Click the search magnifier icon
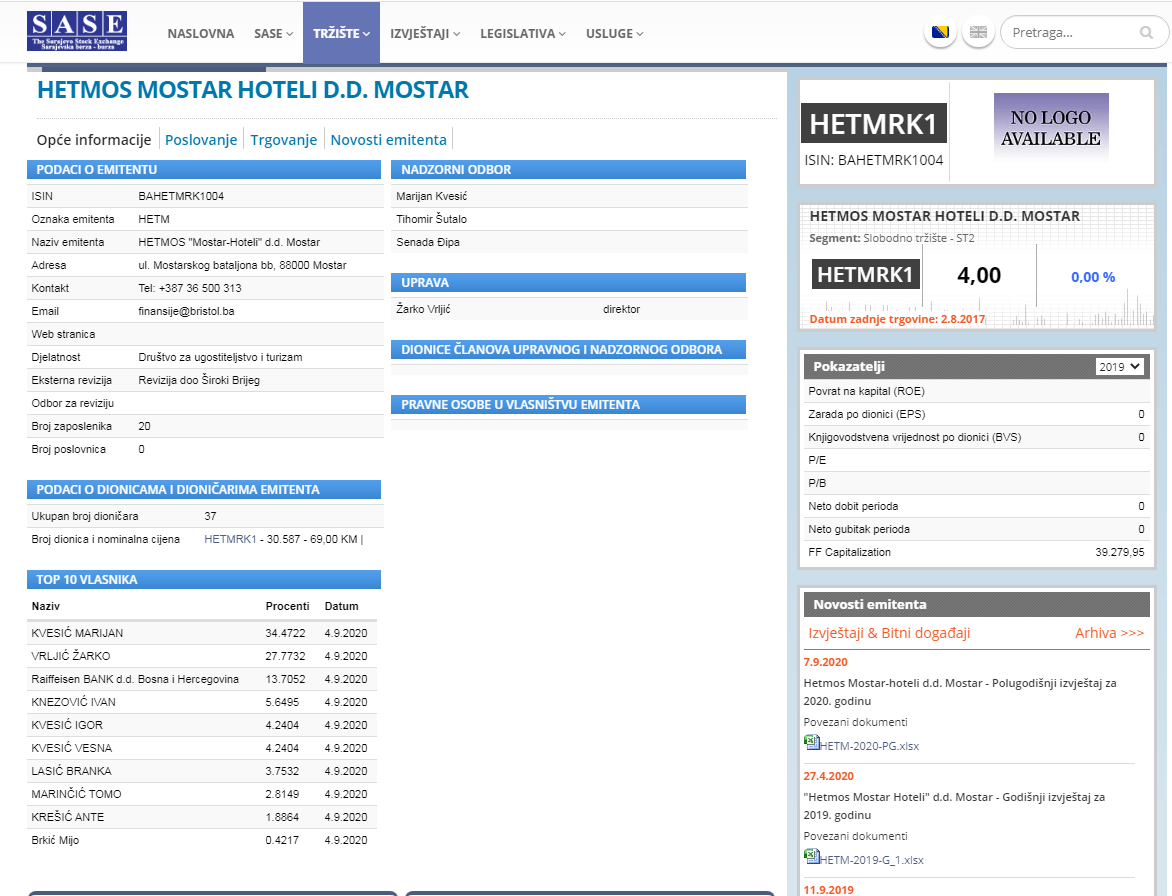This screenshot has height=896, width=1172. (x=1146, y=32)
